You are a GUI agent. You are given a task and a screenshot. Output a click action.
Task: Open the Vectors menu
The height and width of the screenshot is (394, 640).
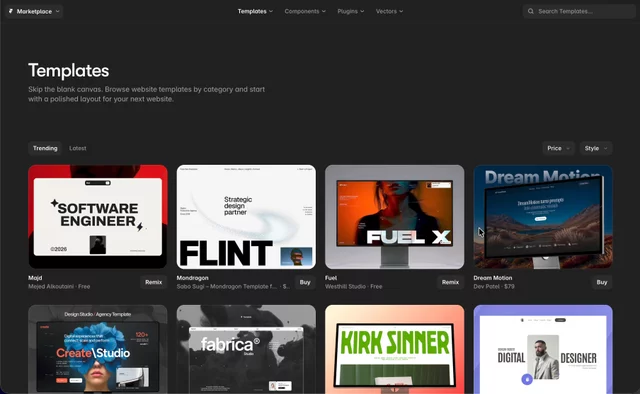(x=389, y=11)
